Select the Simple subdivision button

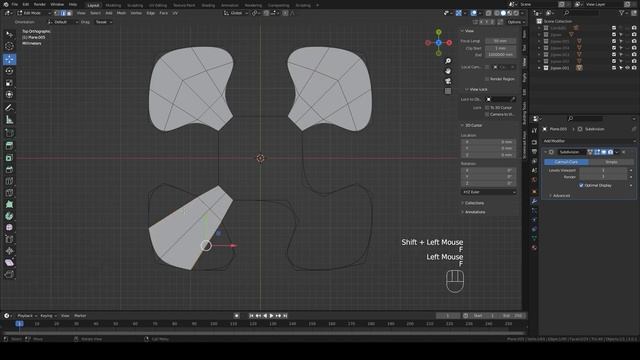[x=611, y=162]
